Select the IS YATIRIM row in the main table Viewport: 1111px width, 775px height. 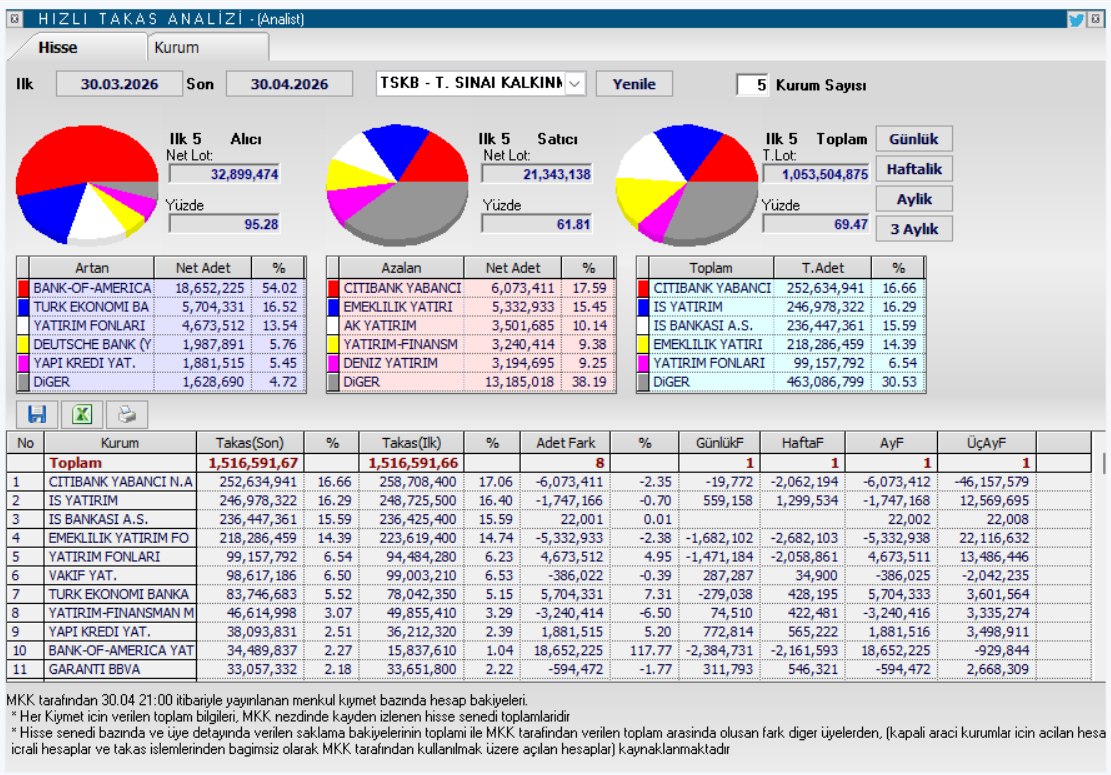click(x=549, y=501)
